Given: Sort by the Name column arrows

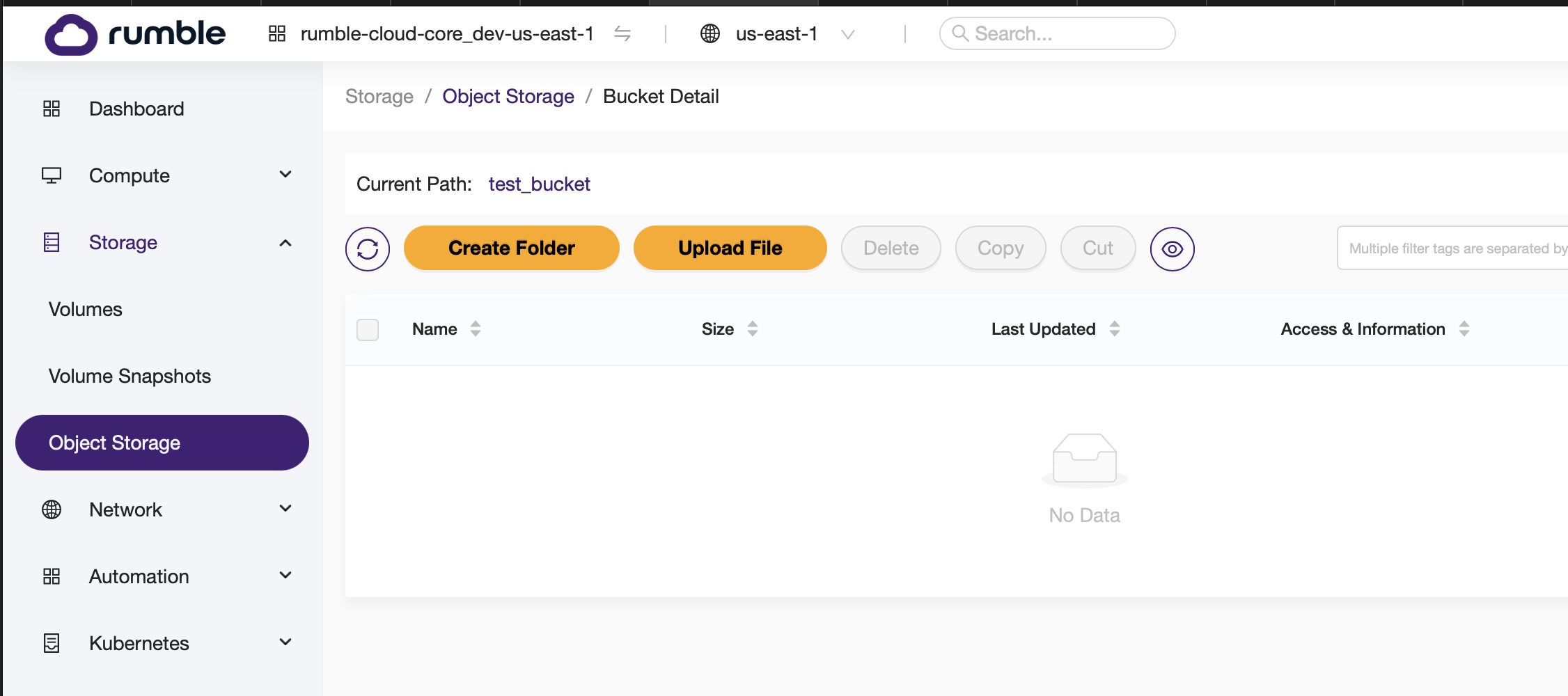Looking at the screenshot, I should pyautogui.click(x=476, y=329).
